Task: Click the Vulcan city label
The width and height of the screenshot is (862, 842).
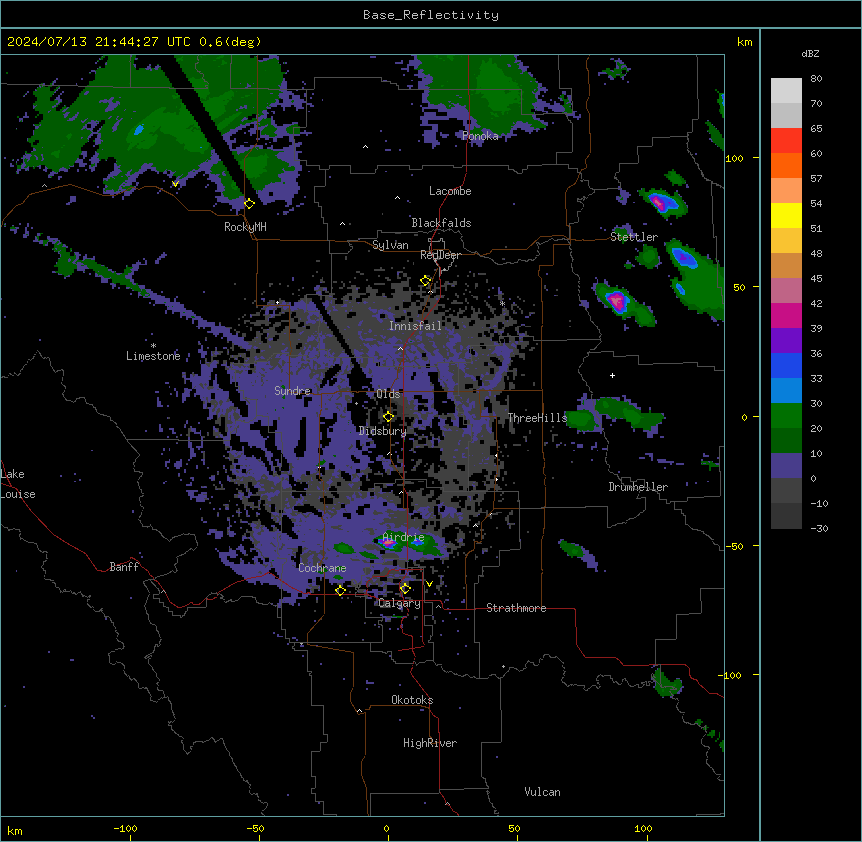Action: tap(543, 792)
